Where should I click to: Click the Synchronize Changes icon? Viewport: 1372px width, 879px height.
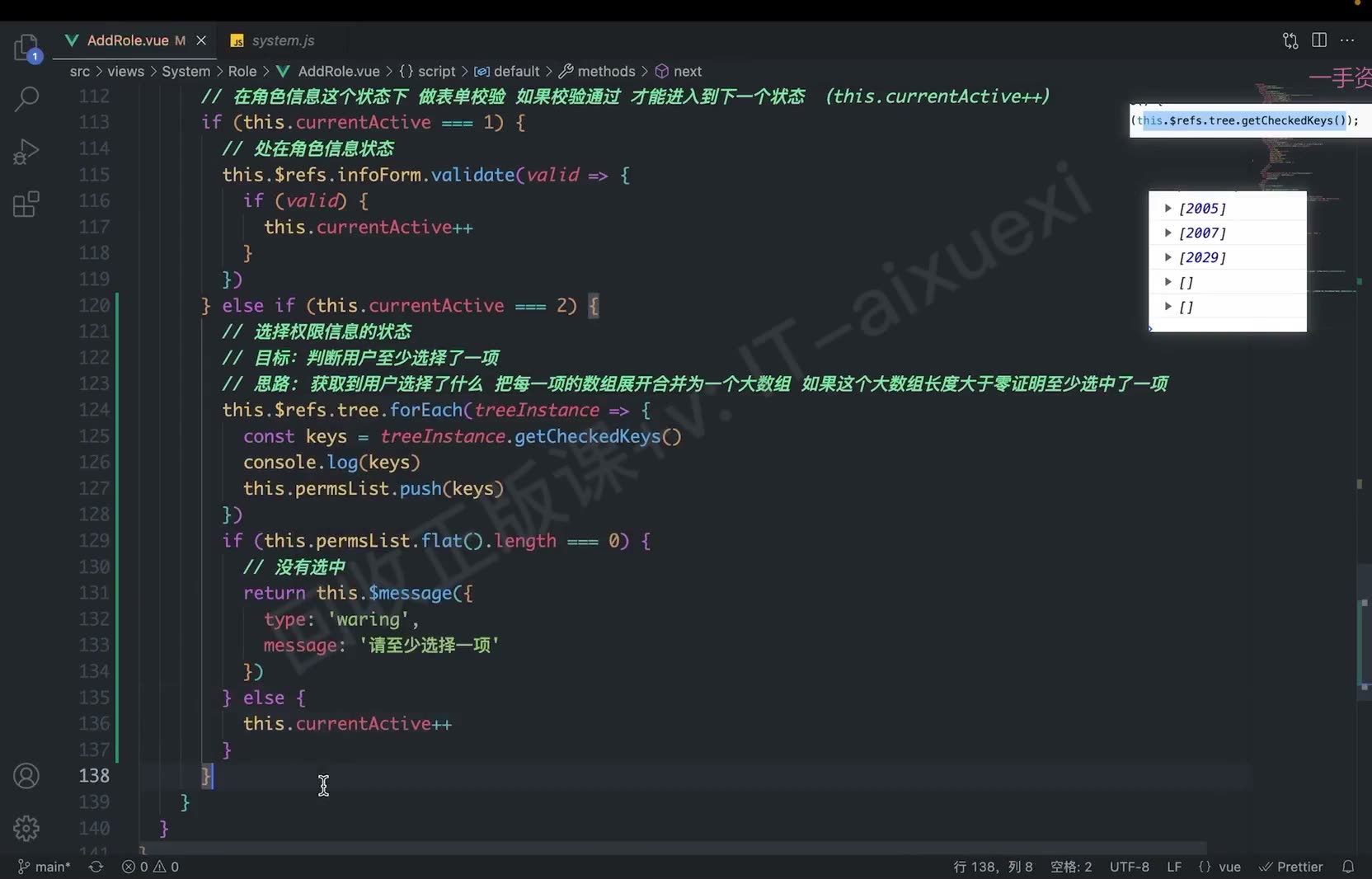96,867
